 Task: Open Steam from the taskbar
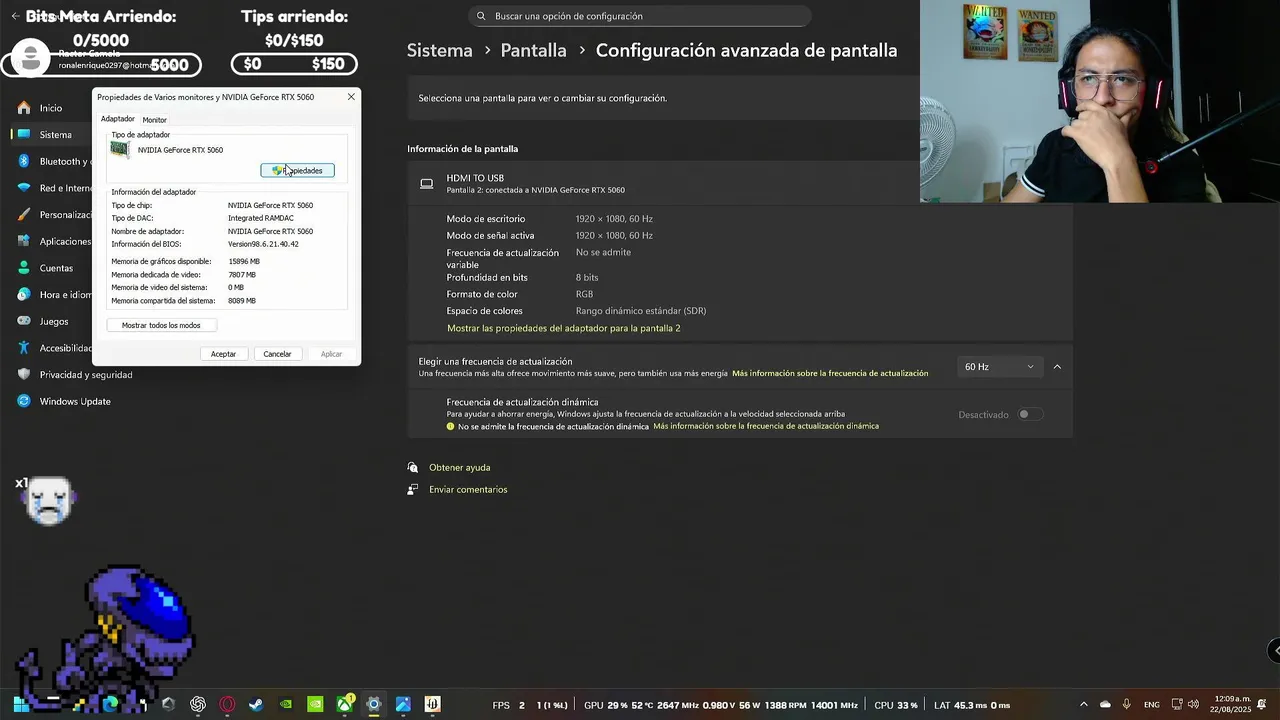tap(256, 705)
